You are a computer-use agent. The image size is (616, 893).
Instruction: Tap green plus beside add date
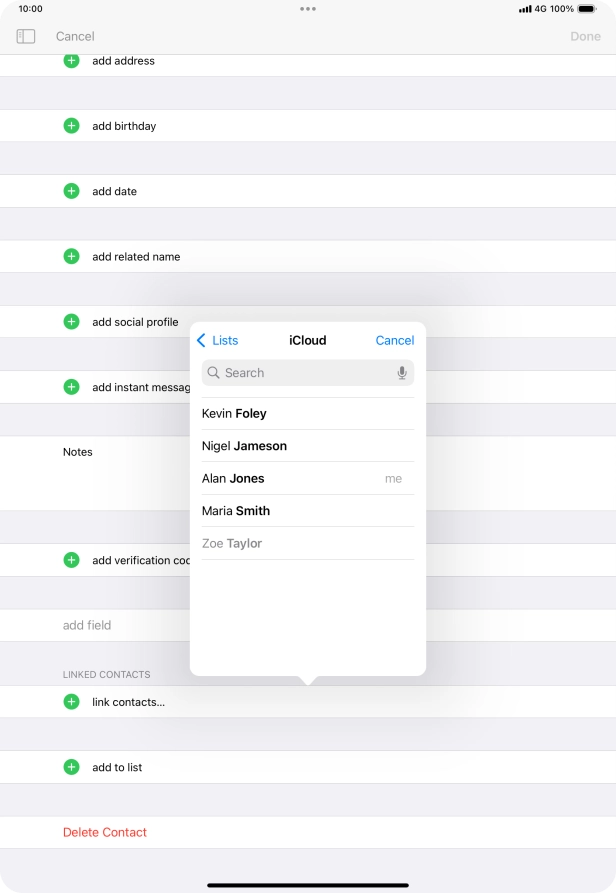pos(71,191)
